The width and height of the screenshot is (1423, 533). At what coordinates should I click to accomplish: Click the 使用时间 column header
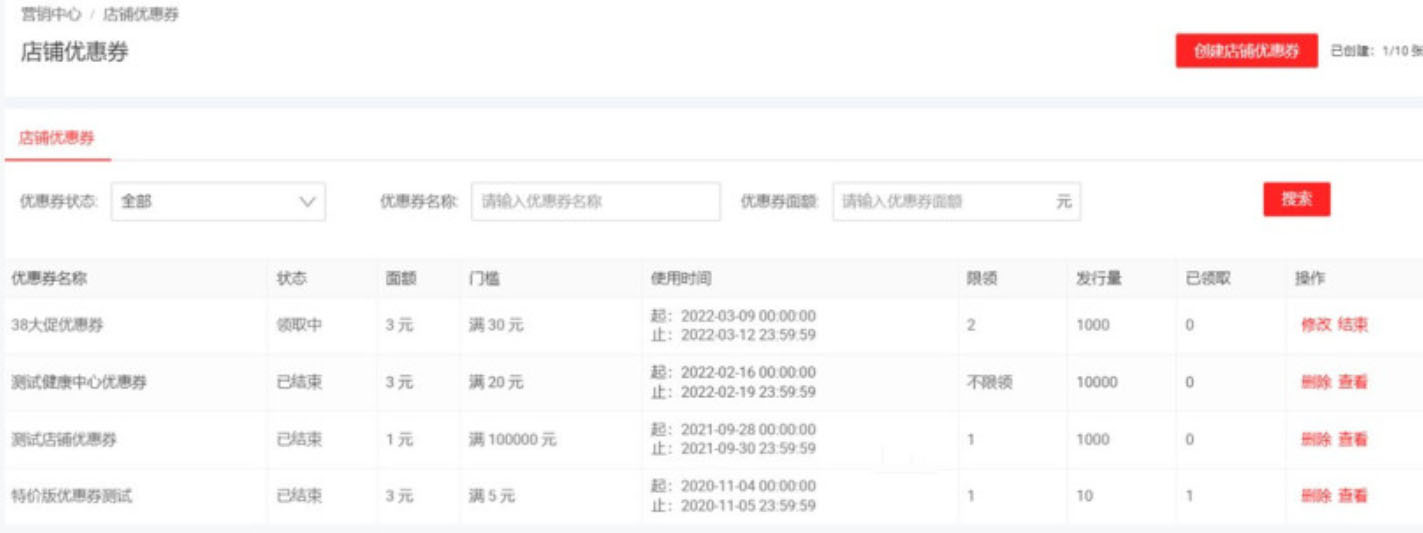[681, 279]
